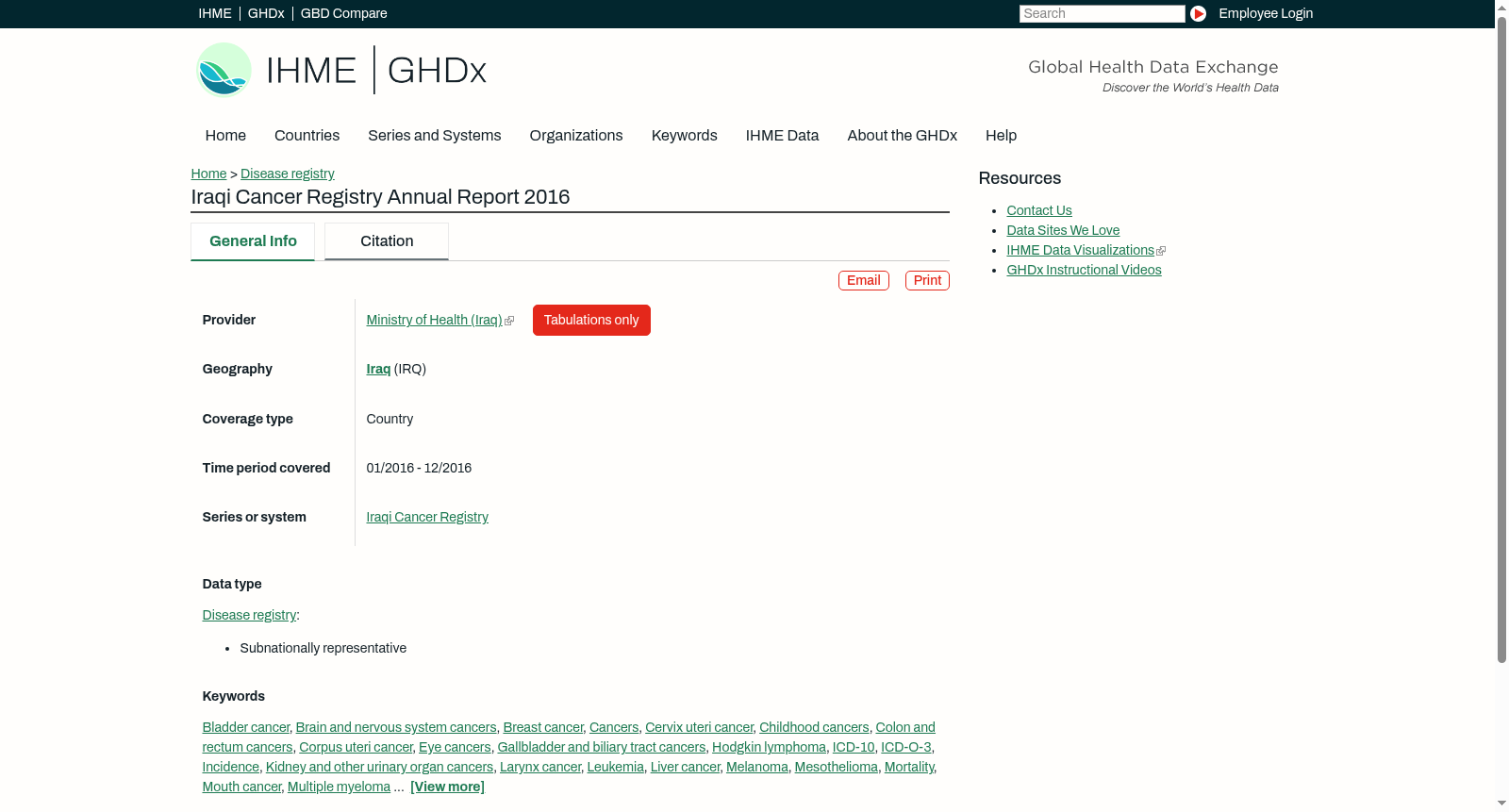Open GBD Compare link in top bar
Screen dimensions: 1509x812
coord(344,13)
